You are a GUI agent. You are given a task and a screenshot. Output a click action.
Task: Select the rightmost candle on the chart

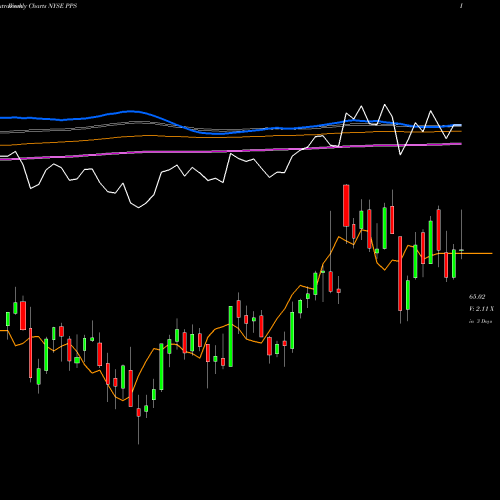click(x=462, y=250)
